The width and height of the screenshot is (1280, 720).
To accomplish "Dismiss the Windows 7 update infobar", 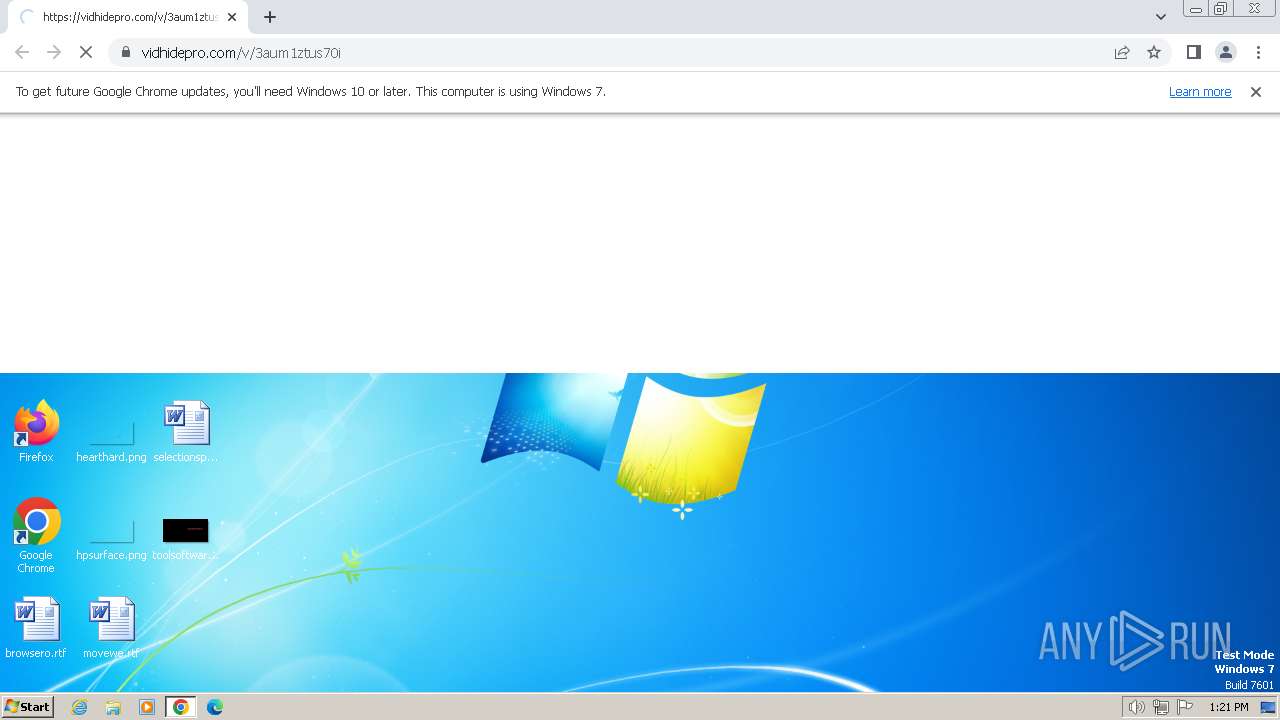I will 1256,91.
